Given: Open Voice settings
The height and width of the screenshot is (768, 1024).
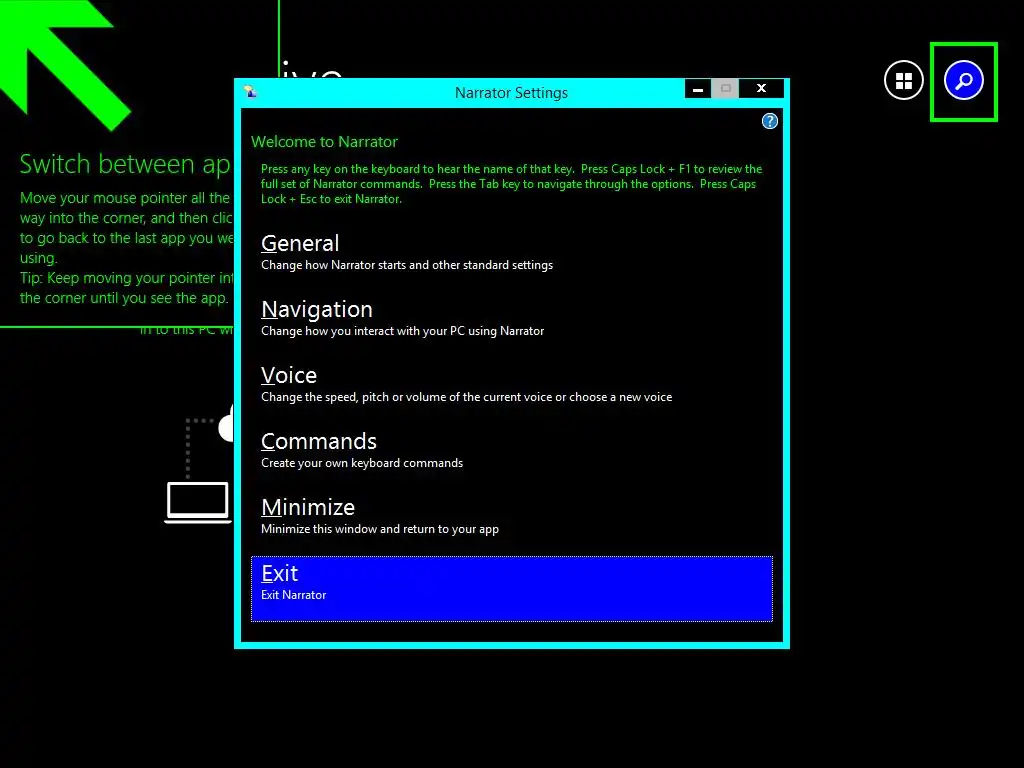Looking at the screenshot, I should coord(511,384).
